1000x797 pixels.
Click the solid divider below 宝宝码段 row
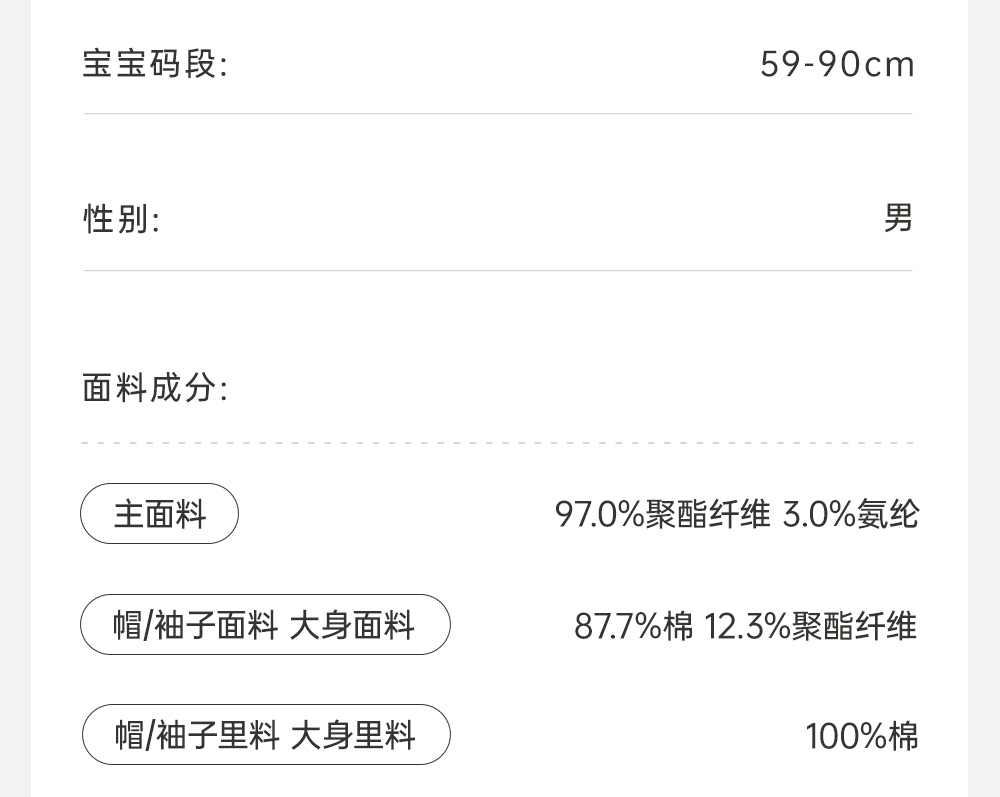click(498, 114)
